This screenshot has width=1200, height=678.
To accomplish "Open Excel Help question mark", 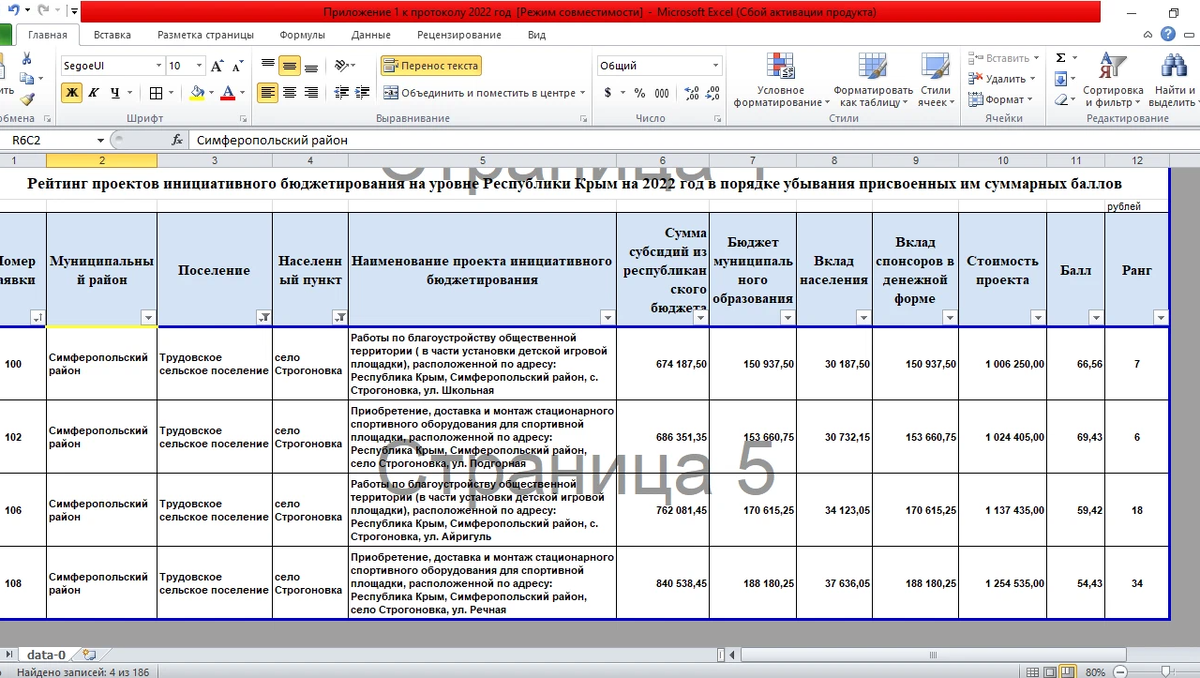I will tap(1166, 34).
